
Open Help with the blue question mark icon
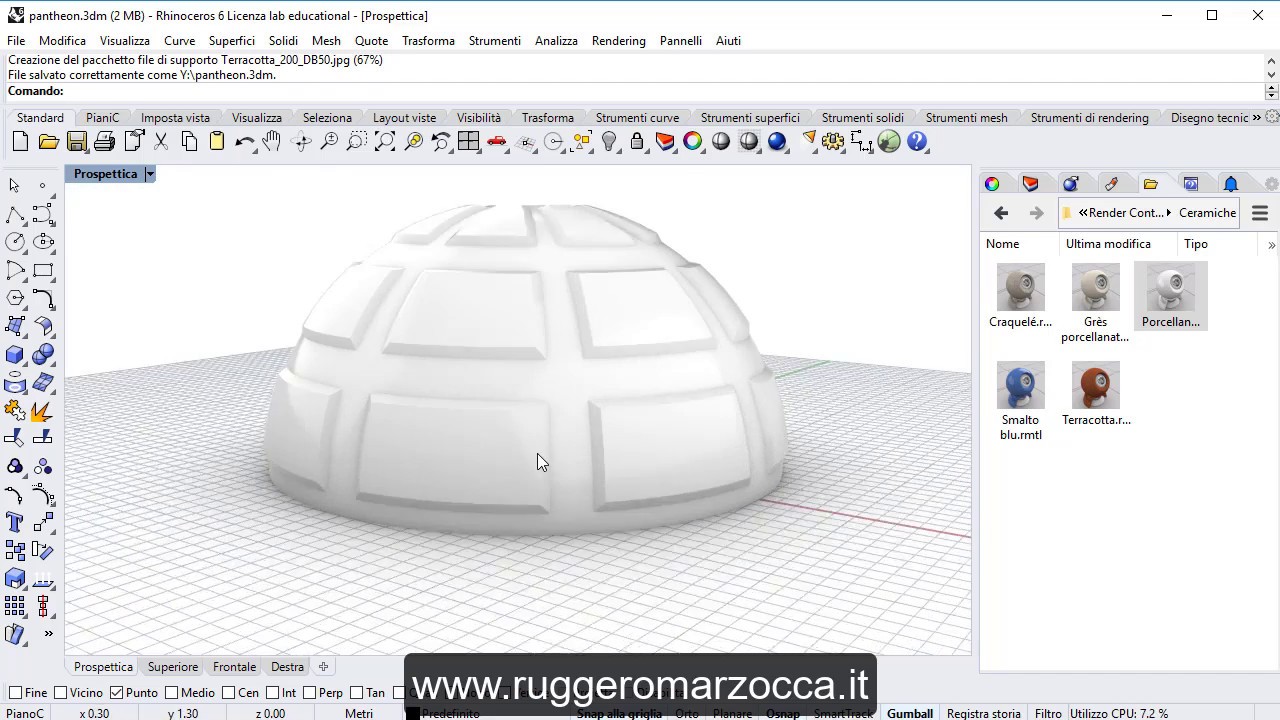pyautogui.click(x=917, y=142)
